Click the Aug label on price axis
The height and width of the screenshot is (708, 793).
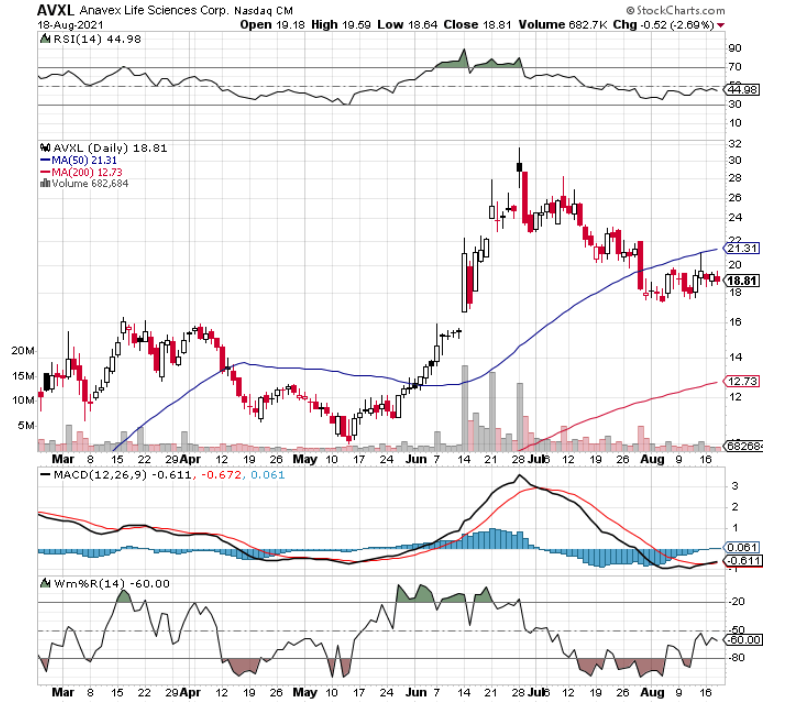tap(652, 459)
